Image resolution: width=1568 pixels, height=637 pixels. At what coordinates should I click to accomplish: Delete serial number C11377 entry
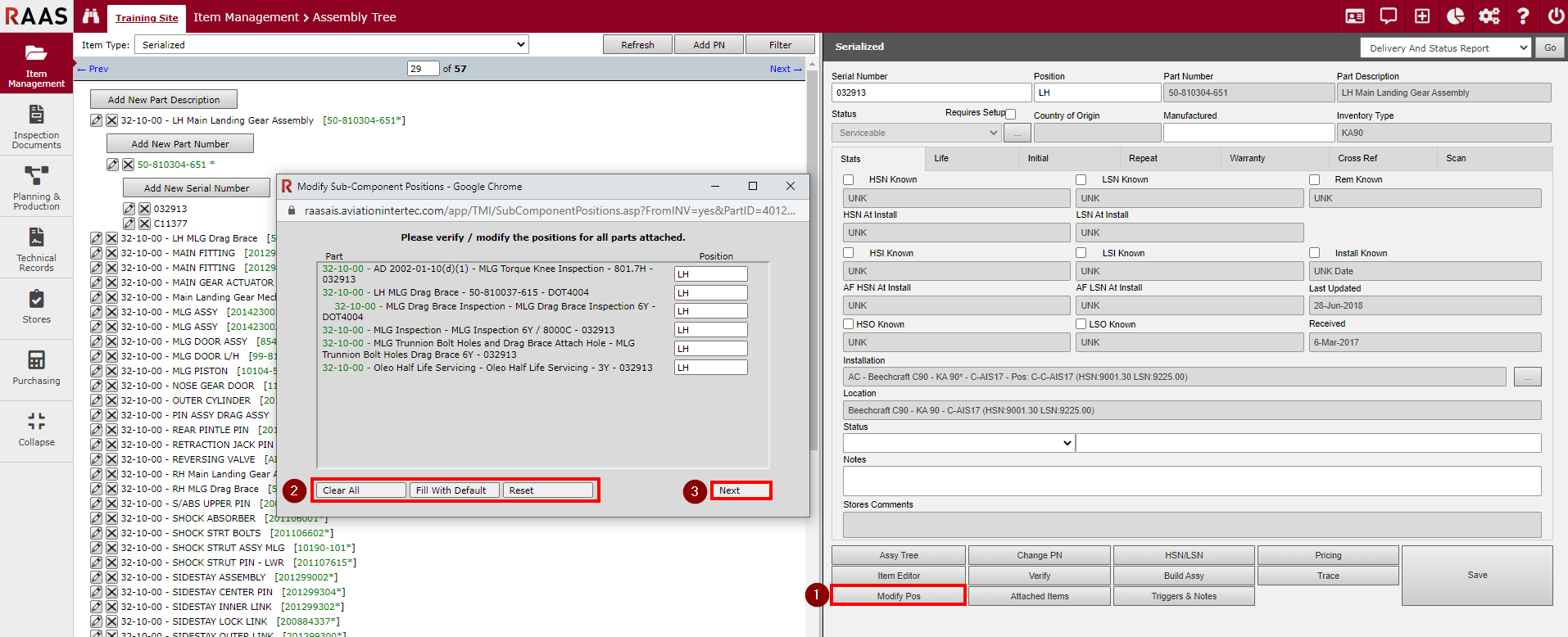144,224
